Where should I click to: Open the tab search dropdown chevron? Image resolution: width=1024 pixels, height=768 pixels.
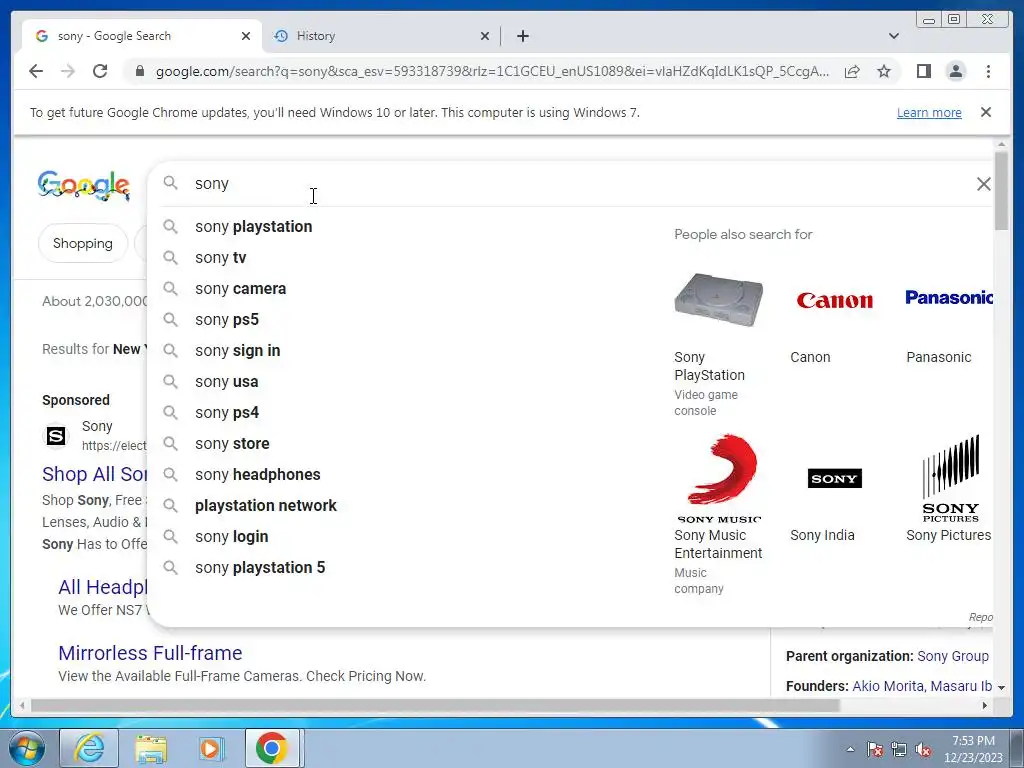[893, 36]
